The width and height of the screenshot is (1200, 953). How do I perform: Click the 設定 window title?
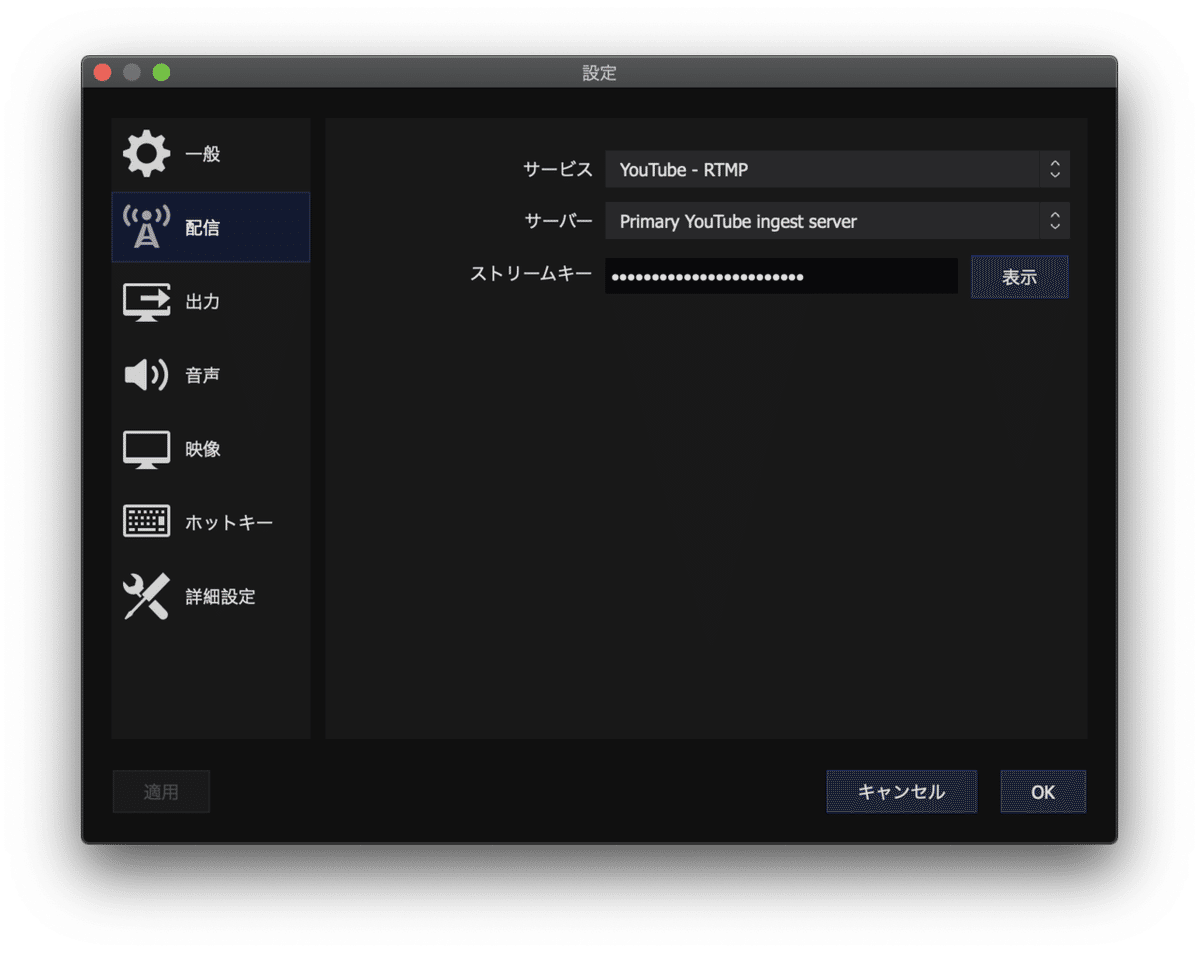tap(599, 73)
